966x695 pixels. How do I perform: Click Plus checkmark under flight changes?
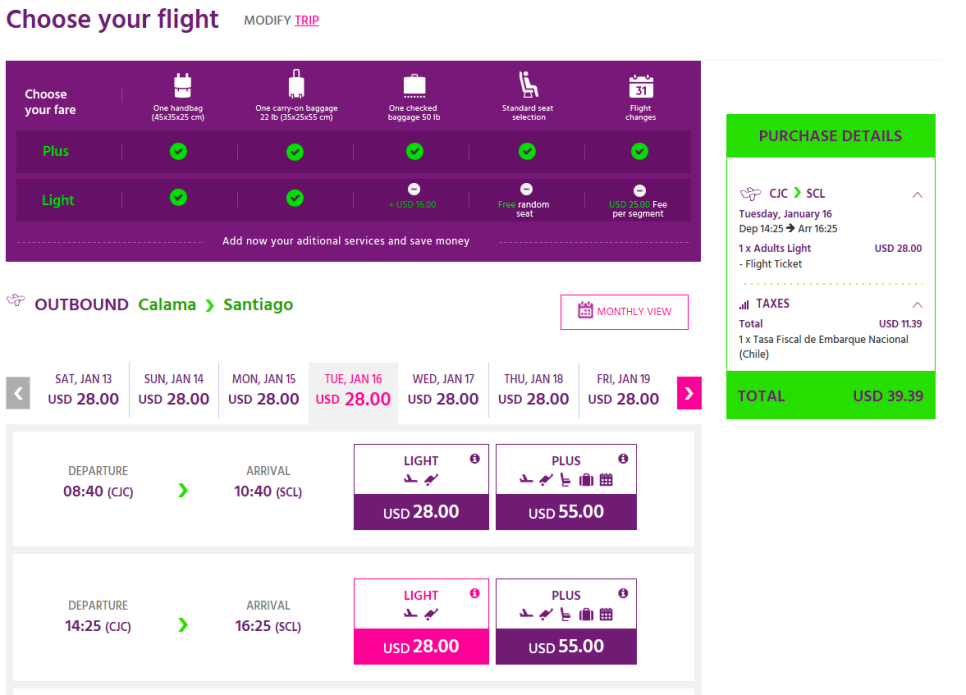coord(640,152)
